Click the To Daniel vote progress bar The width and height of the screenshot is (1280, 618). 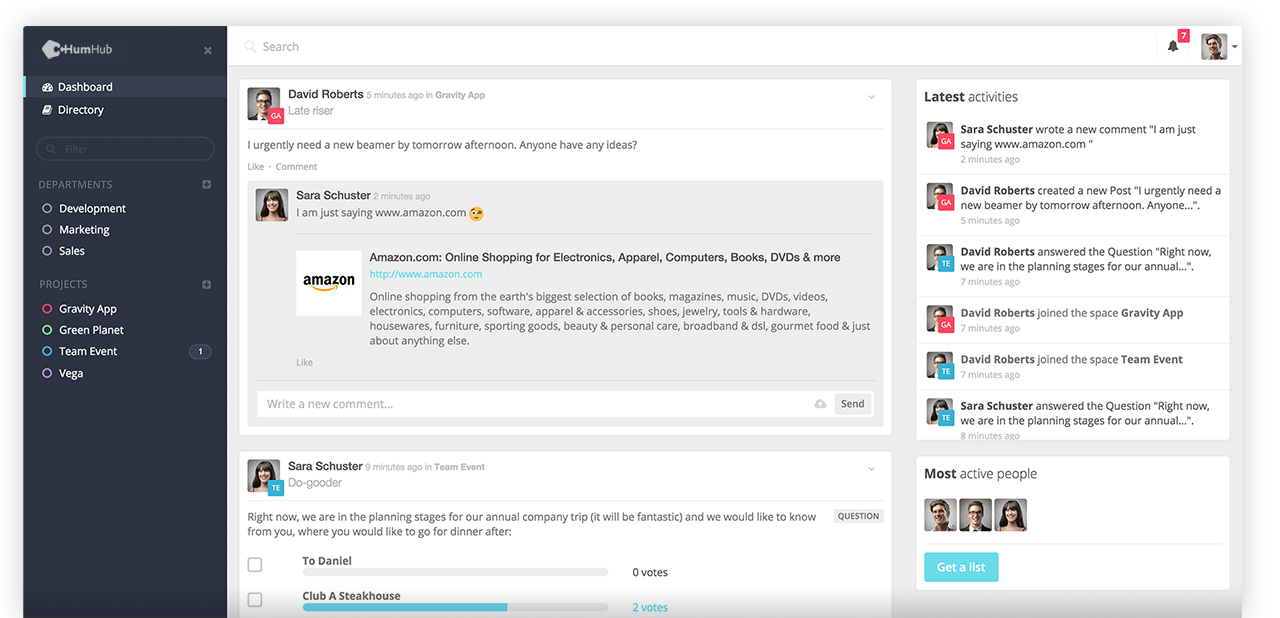(x=455, y=572)
